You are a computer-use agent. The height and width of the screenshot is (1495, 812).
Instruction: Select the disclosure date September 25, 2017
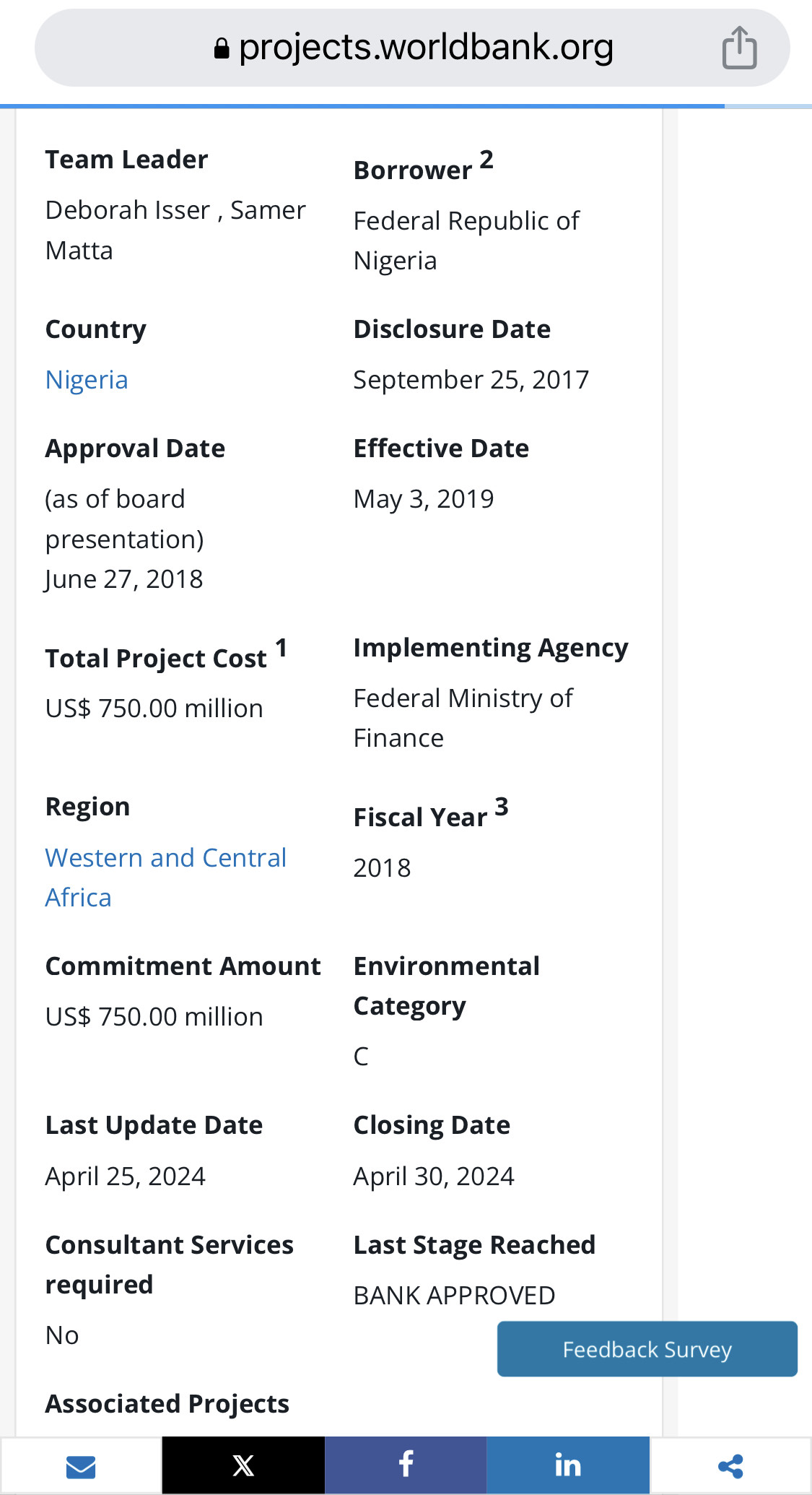pos(471,380)
